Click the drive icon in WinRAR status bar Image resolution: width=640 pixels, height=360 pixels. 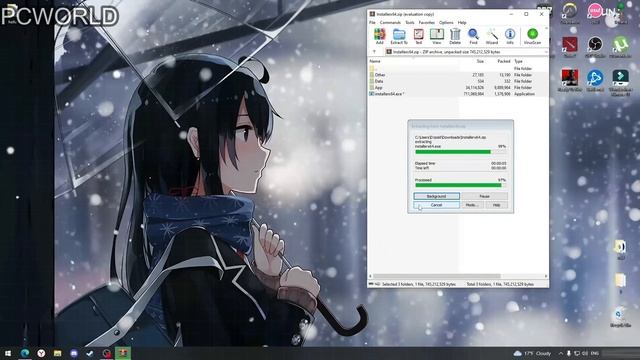[371, 284]
